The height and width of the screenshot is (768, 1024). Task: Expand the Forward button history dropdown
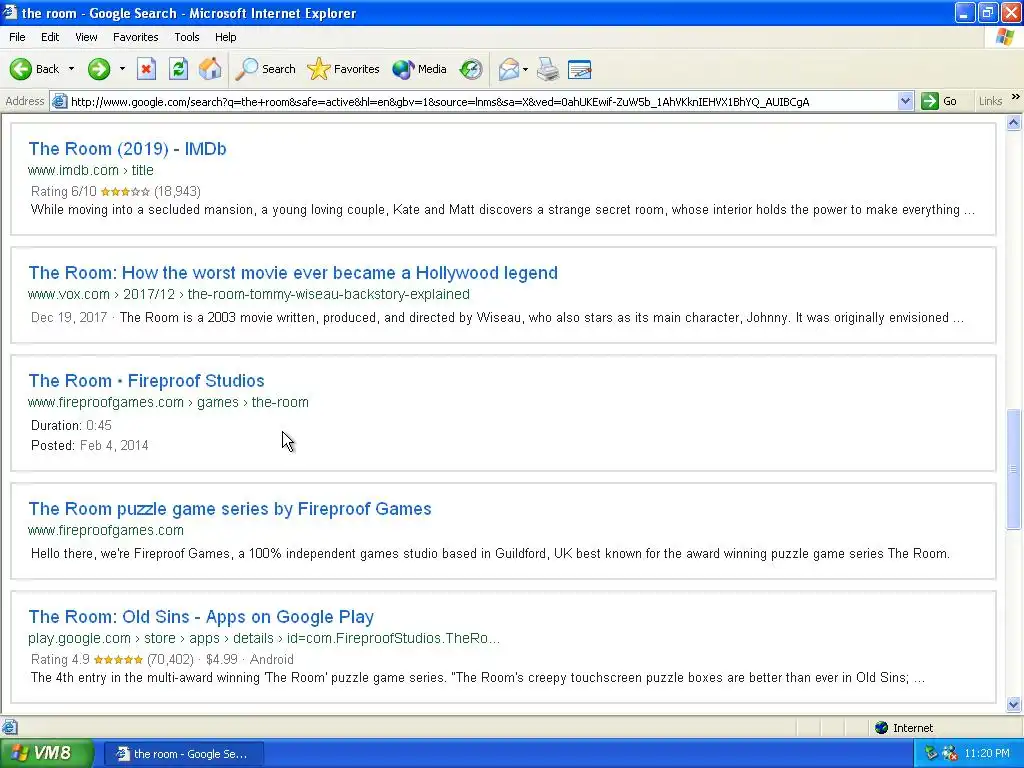click(121, 69)
